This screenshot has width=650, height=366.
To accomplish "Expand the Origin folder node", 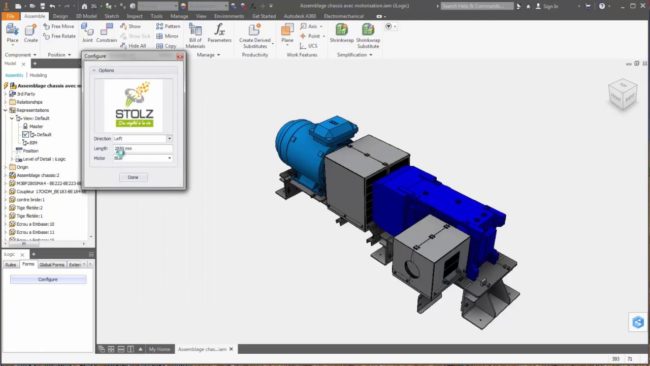I will 6,167.
